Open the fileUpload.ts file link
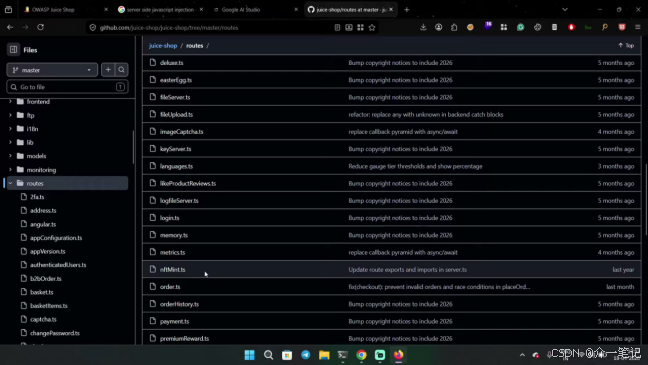This screenshot has width=648, height=365. click(x=176, y=115)
